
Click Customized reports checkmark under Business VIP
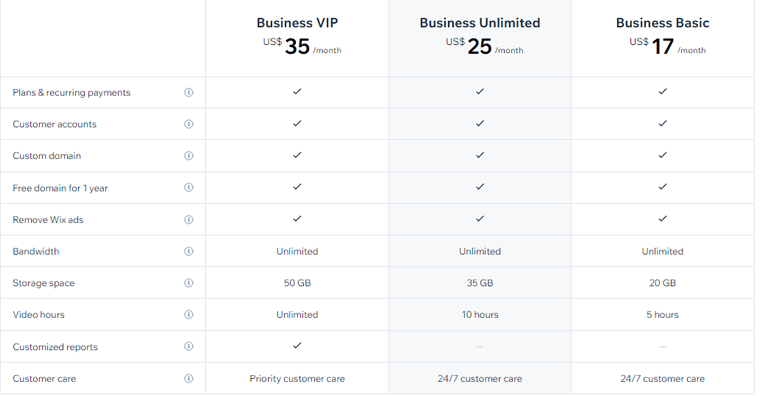click(x=297, y=346)
